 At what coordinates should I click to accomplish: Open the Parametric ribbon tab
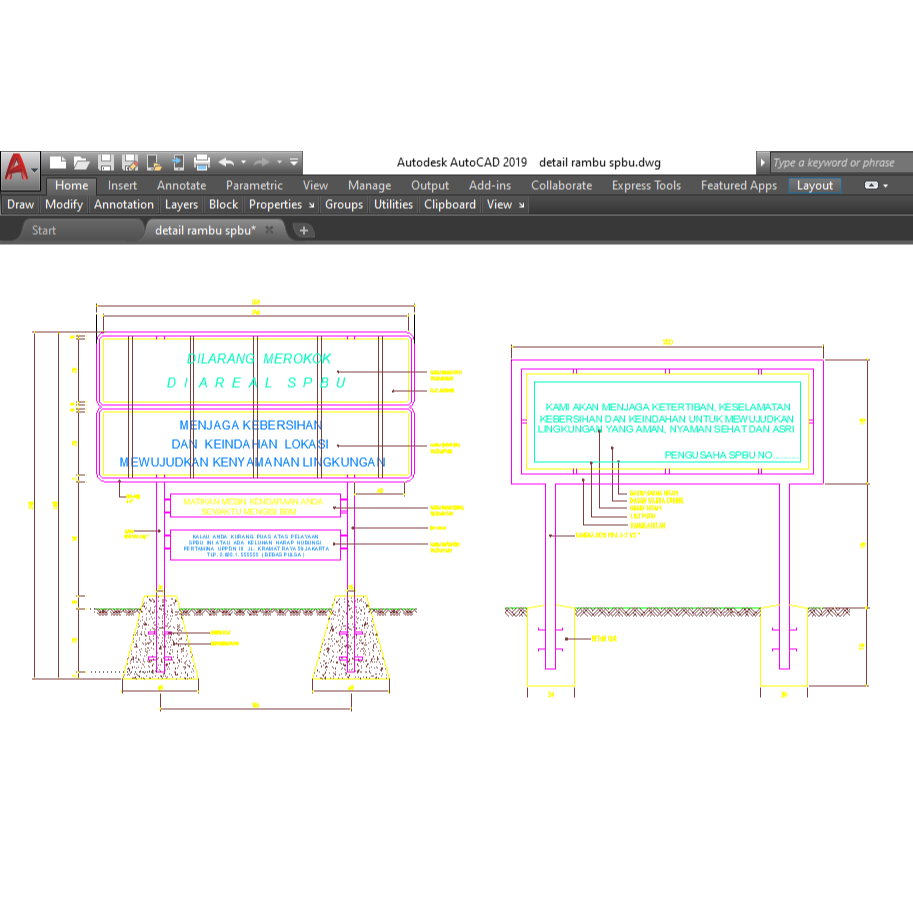[x=254, y=186]
